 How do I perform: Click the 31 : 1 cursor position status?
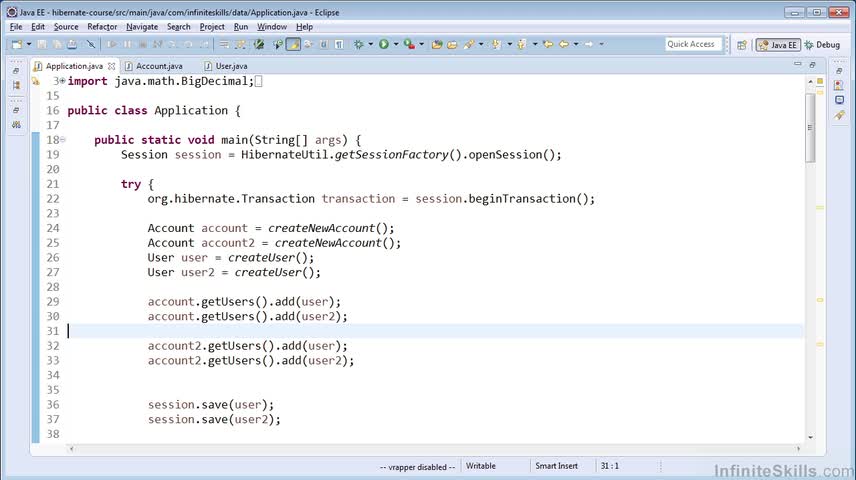pos(610,466)
